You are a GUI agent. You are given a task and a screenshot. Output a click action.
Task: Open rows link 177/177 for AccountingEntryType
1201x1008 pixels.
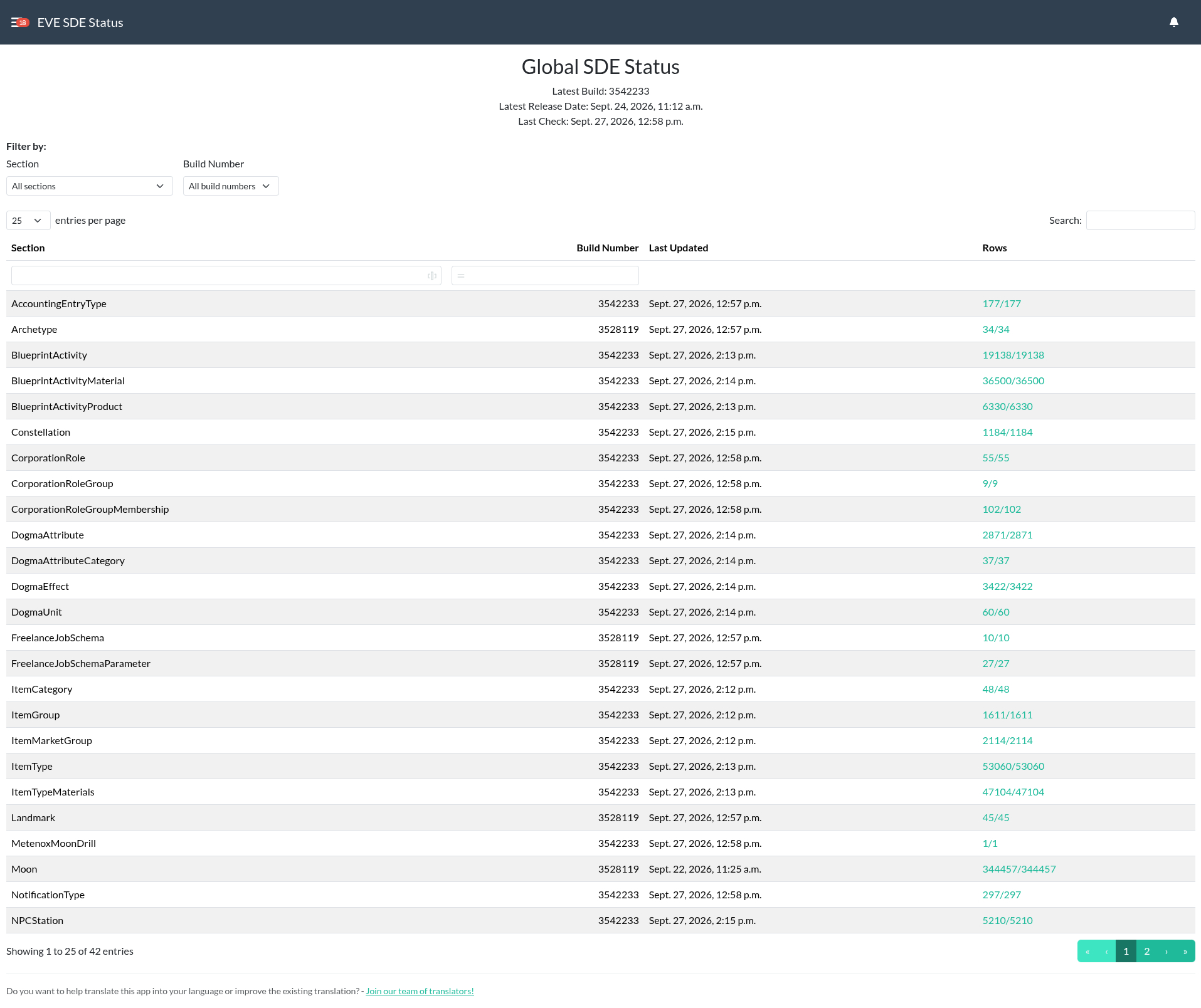(x=1002, y=304)
